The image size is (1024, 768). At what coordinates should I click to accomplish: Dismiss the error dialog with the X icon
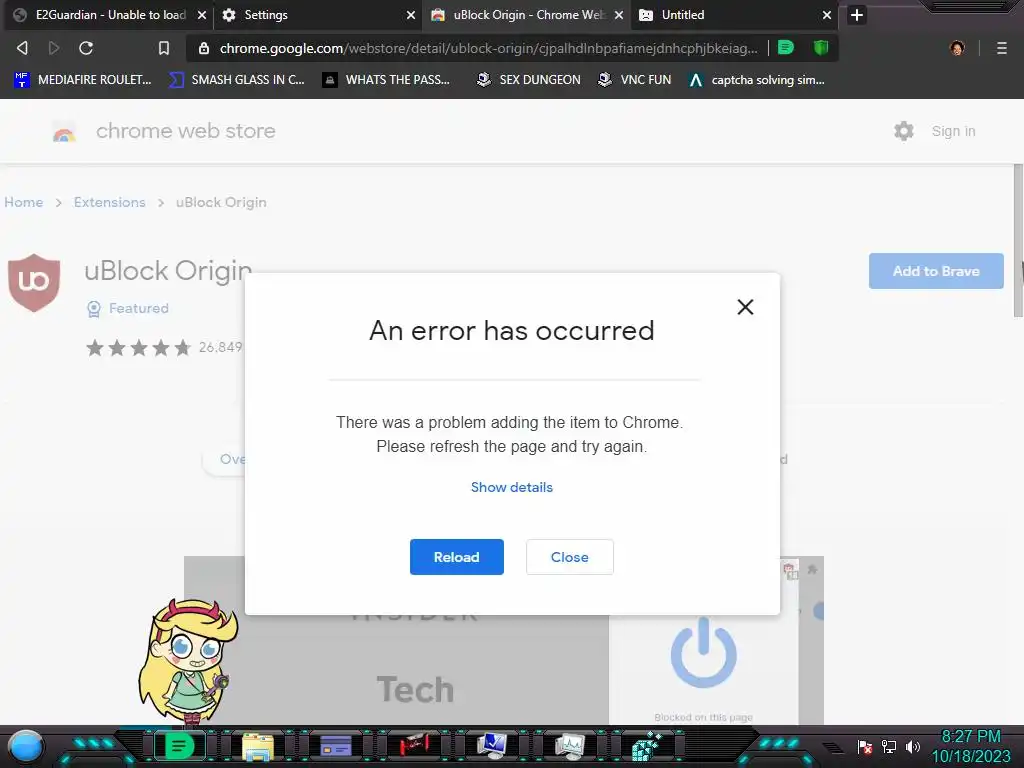[x=745, y=307]
